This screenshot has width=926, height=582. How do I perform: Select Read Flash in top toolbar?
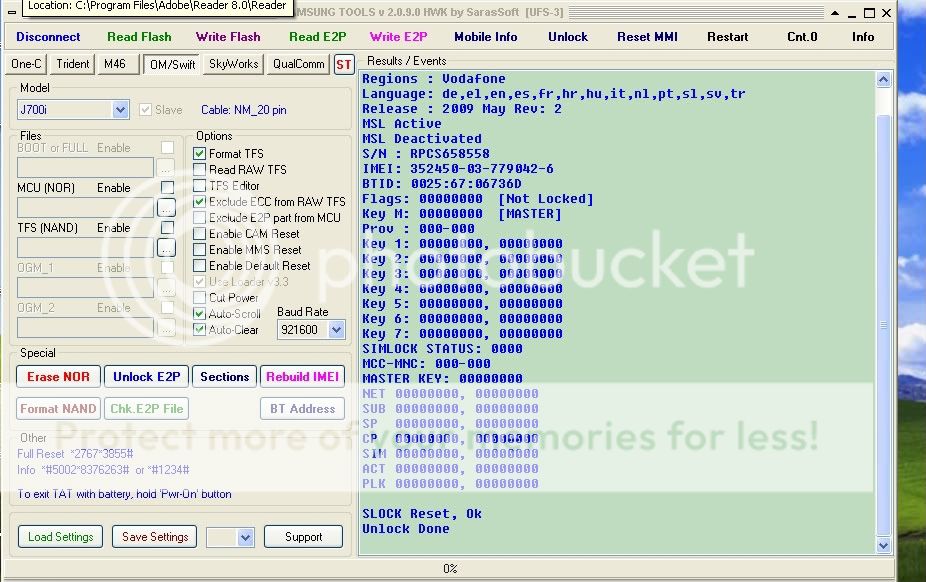pos(139,37)
